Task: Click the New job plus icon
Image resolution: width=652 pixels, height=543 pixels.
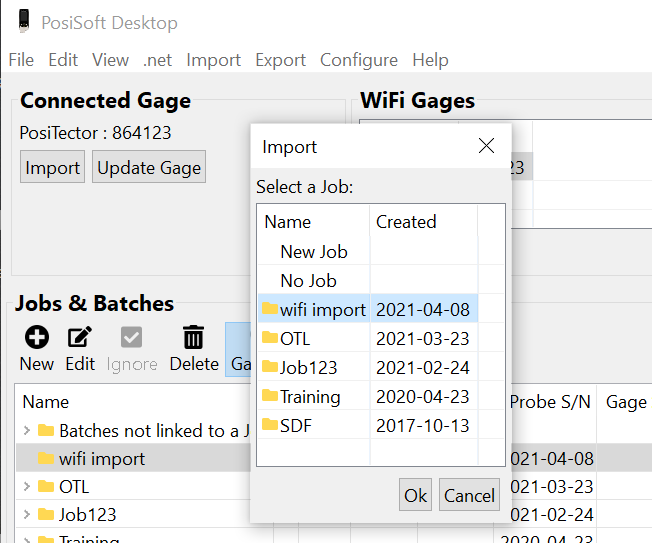Action: (x=36, y=338)
